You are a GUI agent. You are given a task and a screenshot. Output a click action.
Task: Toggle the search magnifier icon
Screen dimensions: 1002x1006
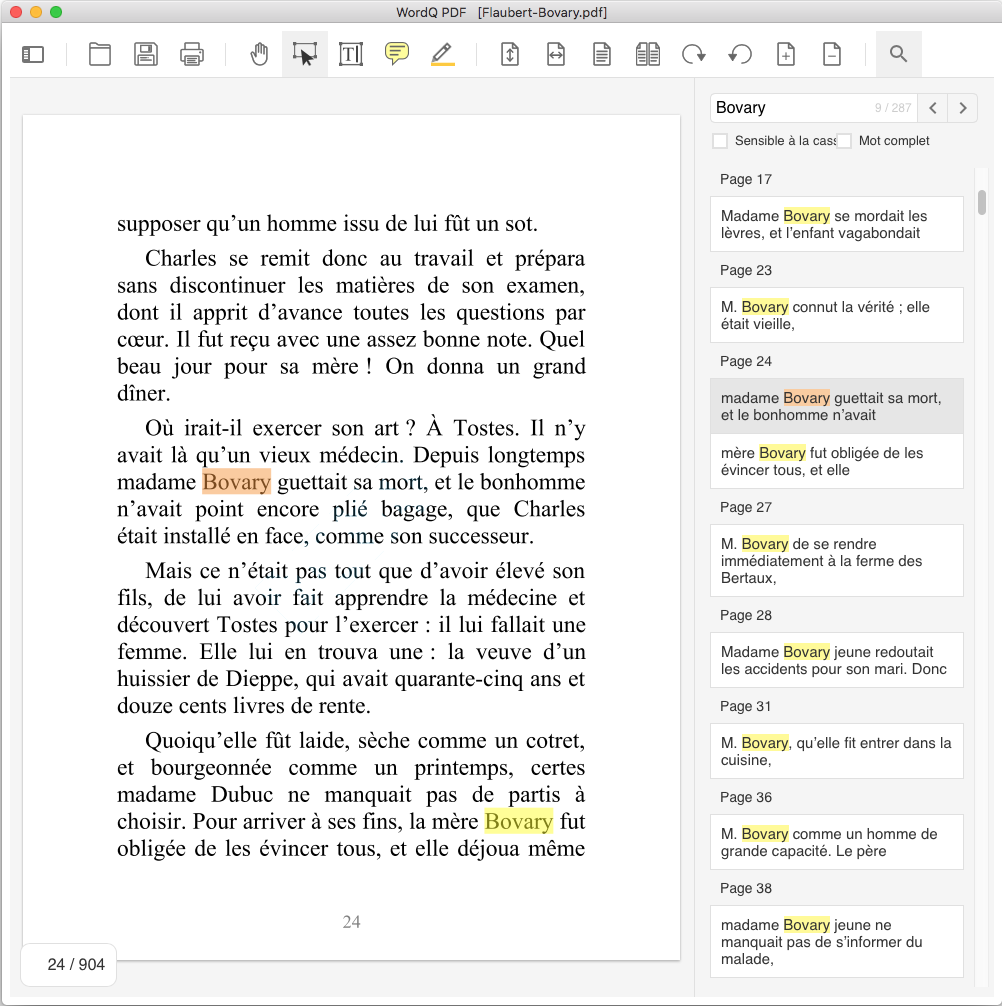point(899,55)
